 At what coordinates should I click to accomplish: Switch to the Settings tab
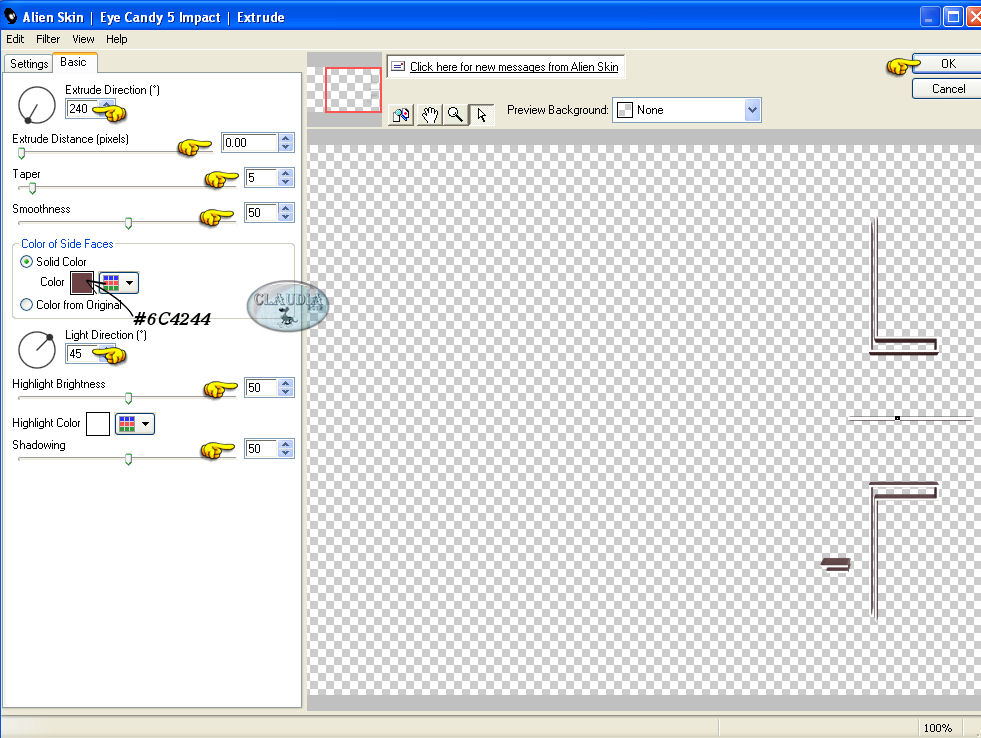pos(29,64)
